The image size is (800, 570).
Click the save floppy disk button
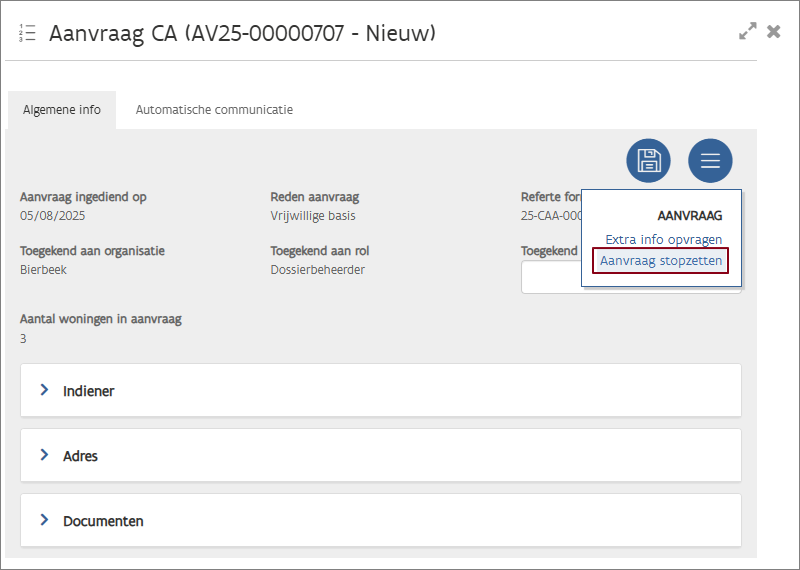[648, 160]
